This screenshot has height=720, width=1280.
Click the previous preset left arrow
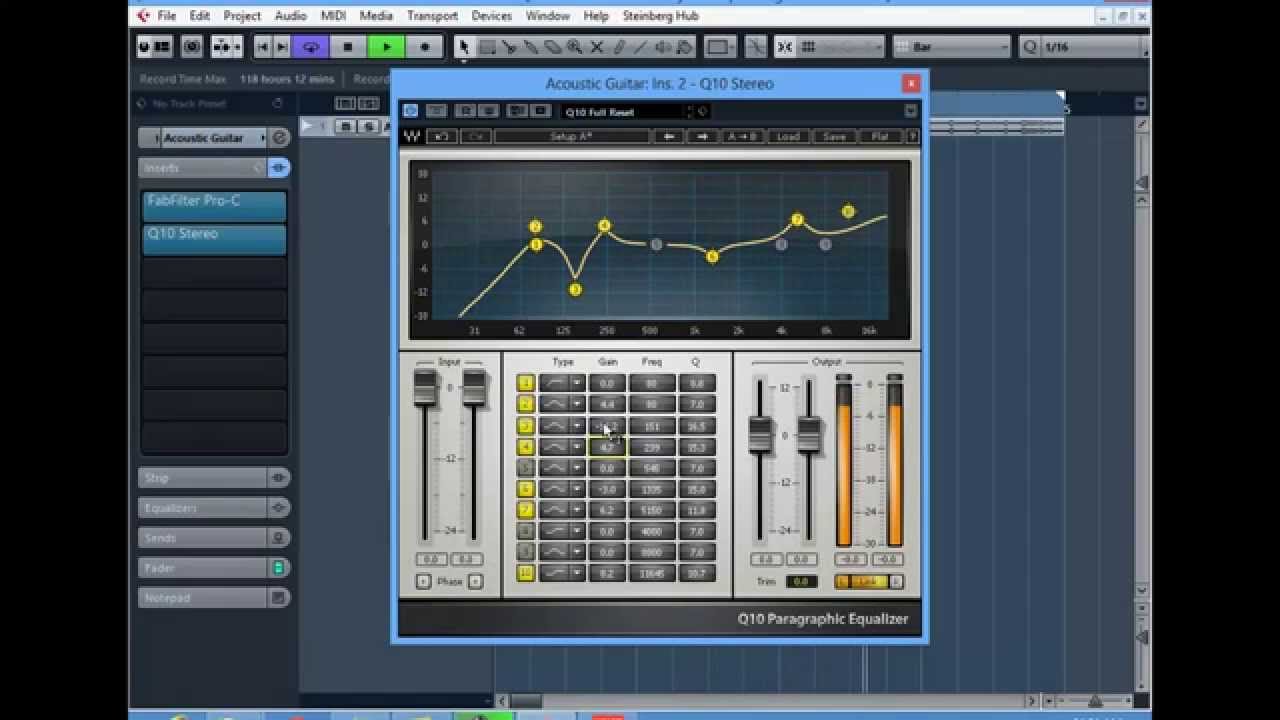[x=669, y=136]
